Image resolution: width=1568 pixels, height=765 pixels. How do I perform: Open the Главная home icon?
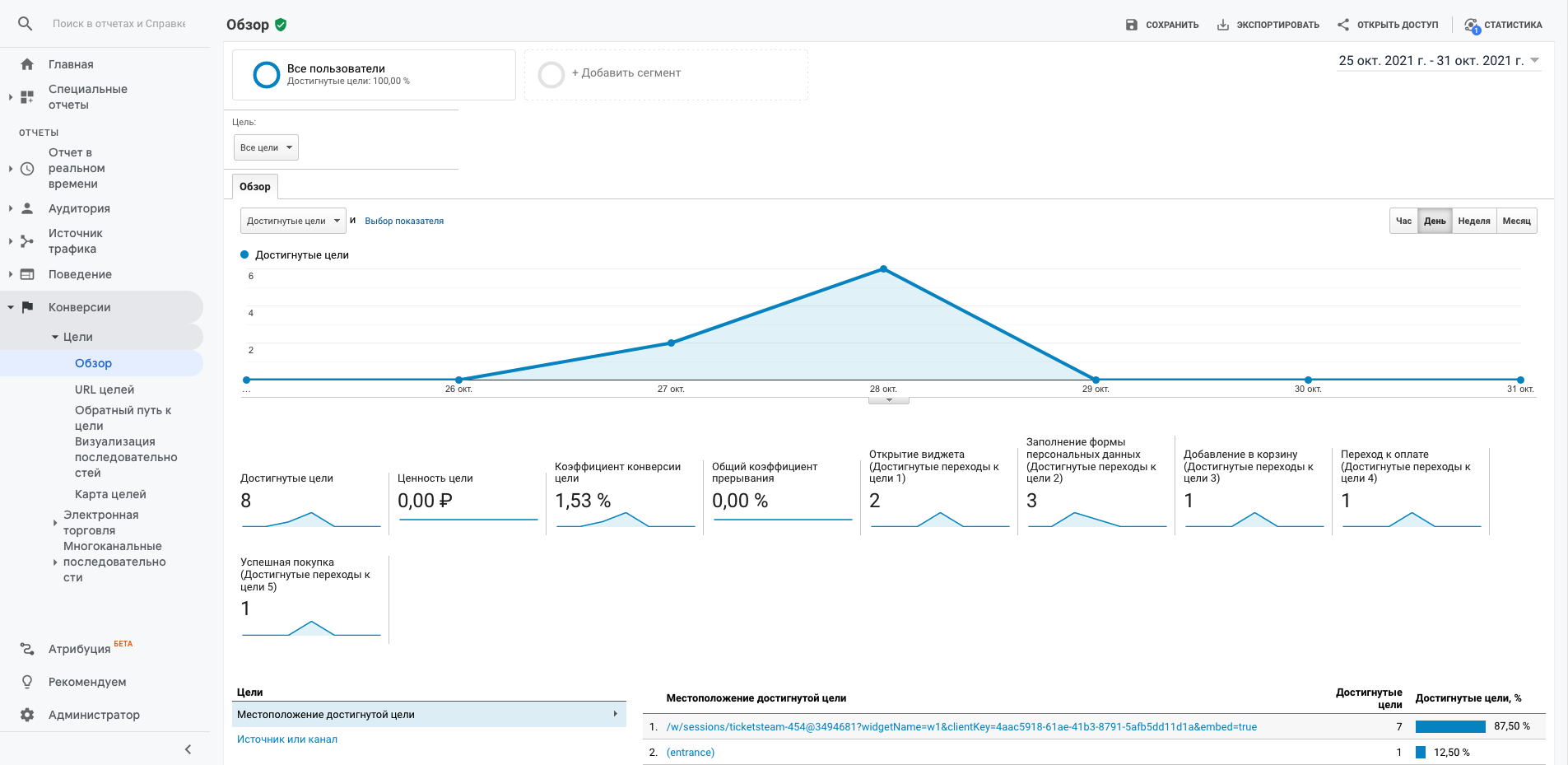(27, 64)
